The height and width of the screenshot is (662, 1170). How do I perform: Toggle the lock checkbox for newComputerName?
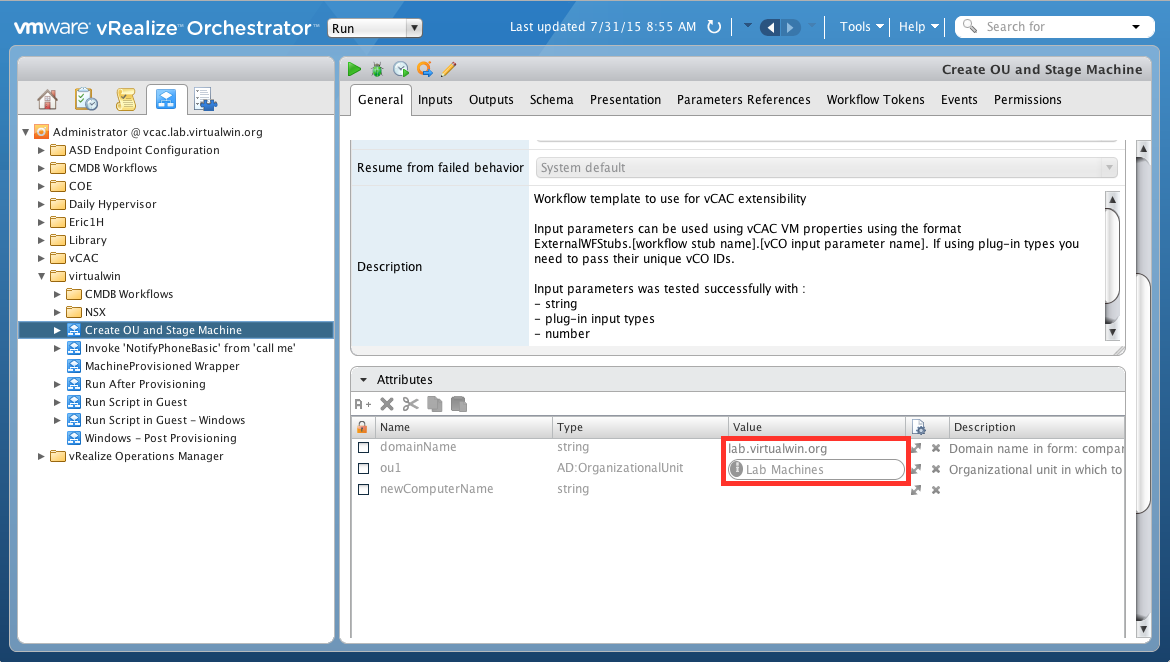coord(363,490)
